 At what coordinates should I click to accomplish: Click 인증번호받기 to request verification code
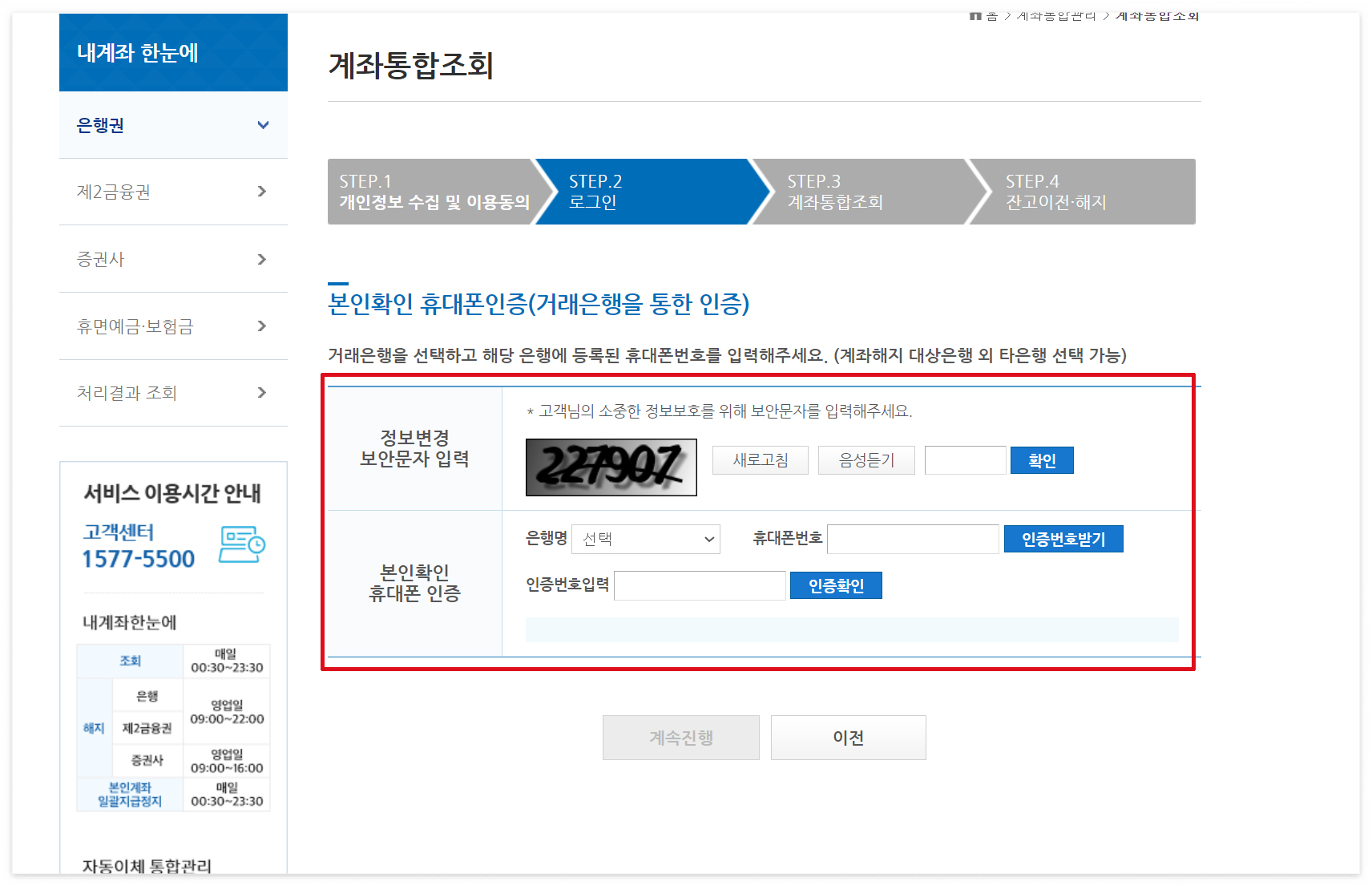[x=1063, y=538]
